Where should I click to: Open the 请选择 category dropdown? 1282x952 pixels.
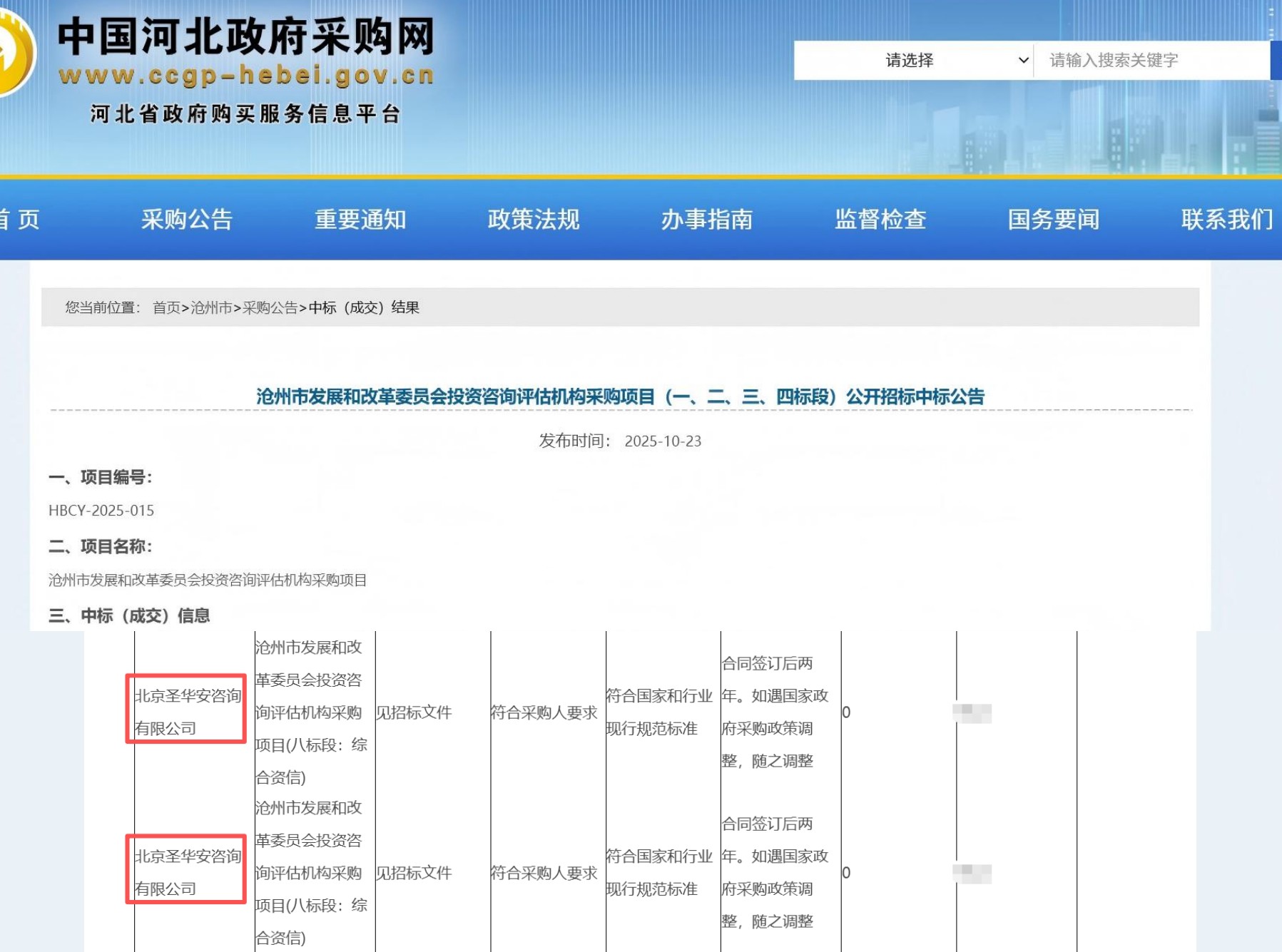point(913,61)
